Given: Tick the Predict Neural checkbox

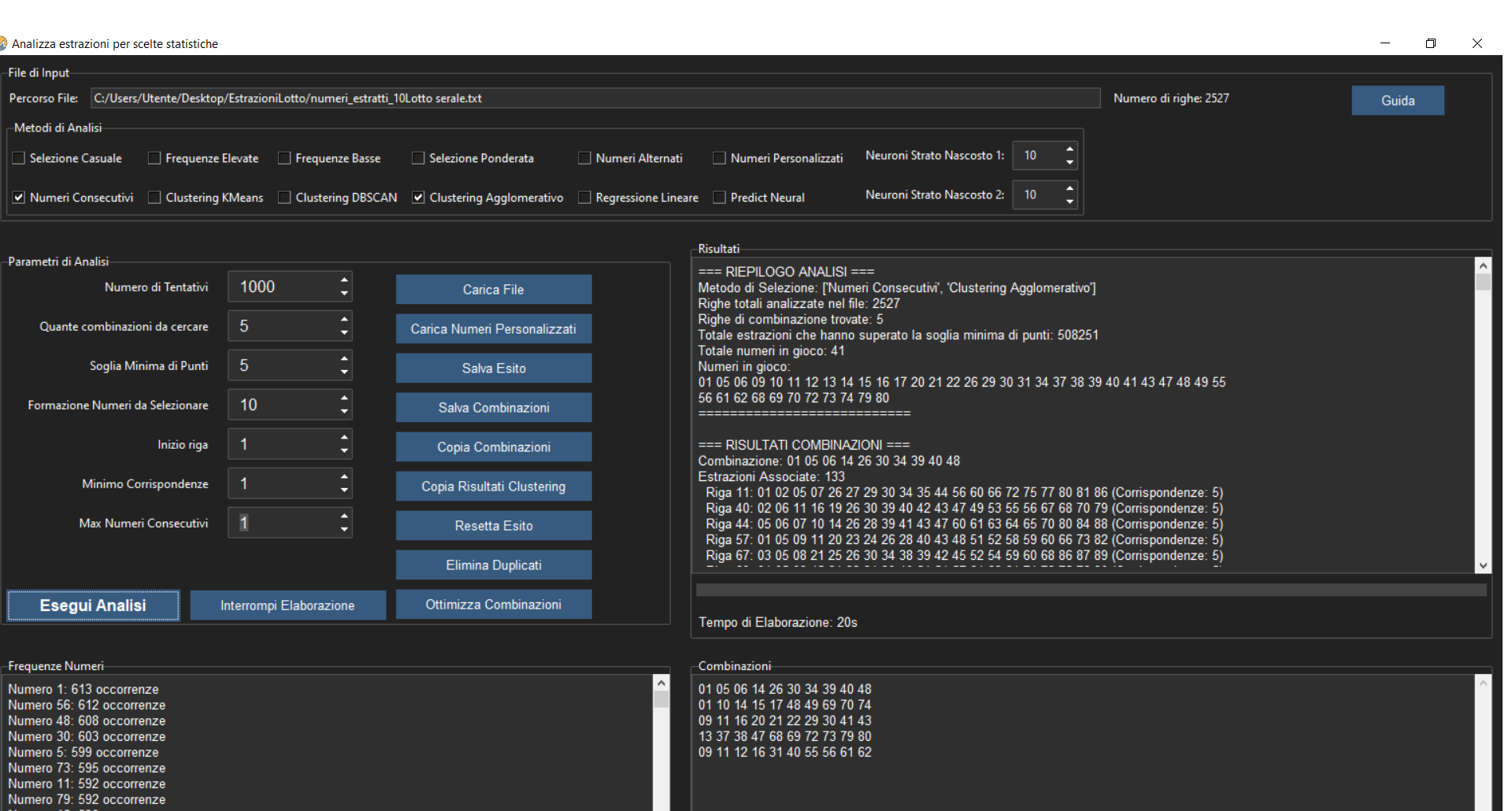Looking at the screenshot, I should [720, 198].
